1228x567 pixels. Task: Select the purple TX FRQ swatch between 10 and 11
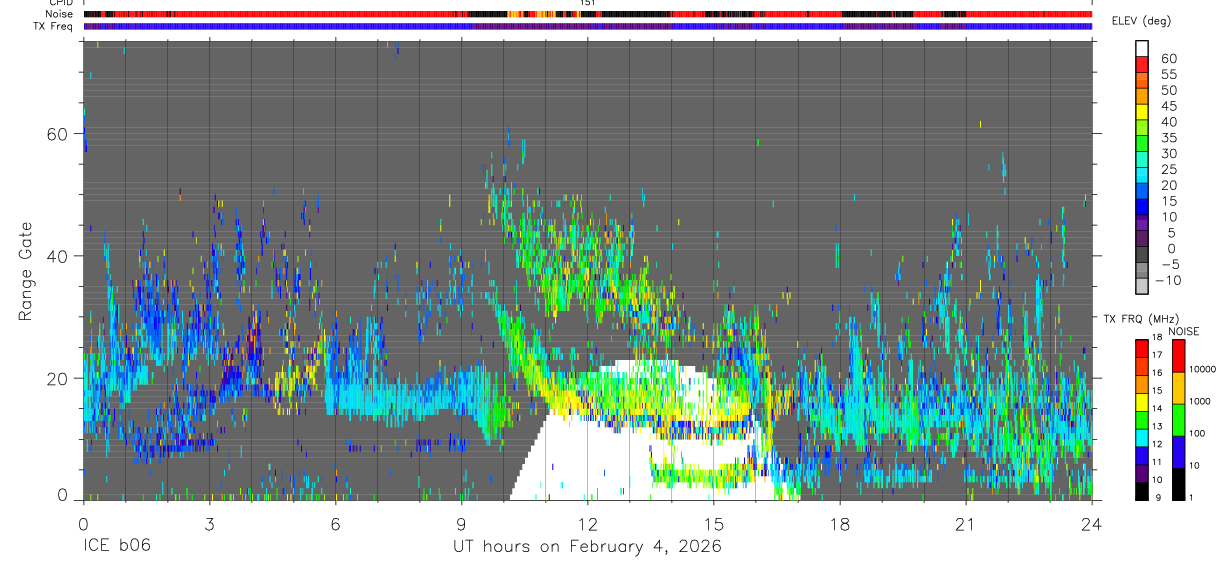coord(1142,472)
